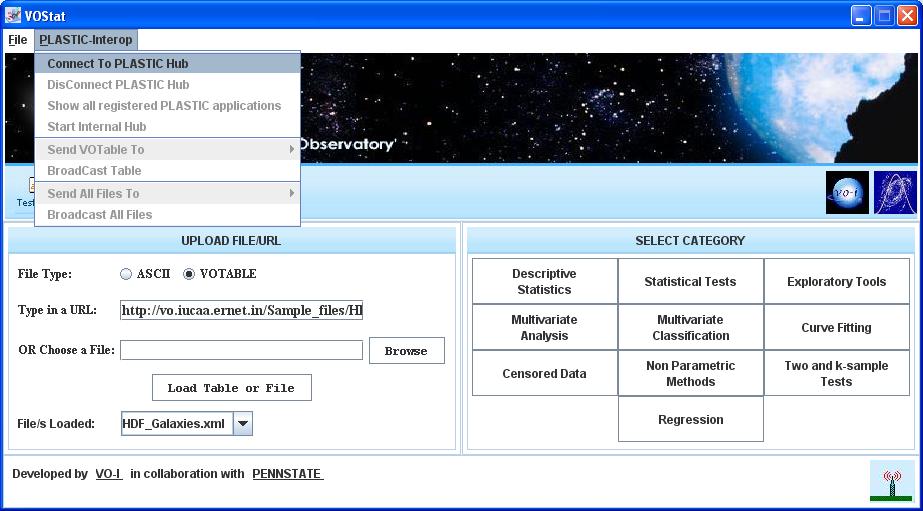Viewport: 923px width, 511px height.
Task: Choose Connect To PLASTIC Hub
Action: pos(168,63)
